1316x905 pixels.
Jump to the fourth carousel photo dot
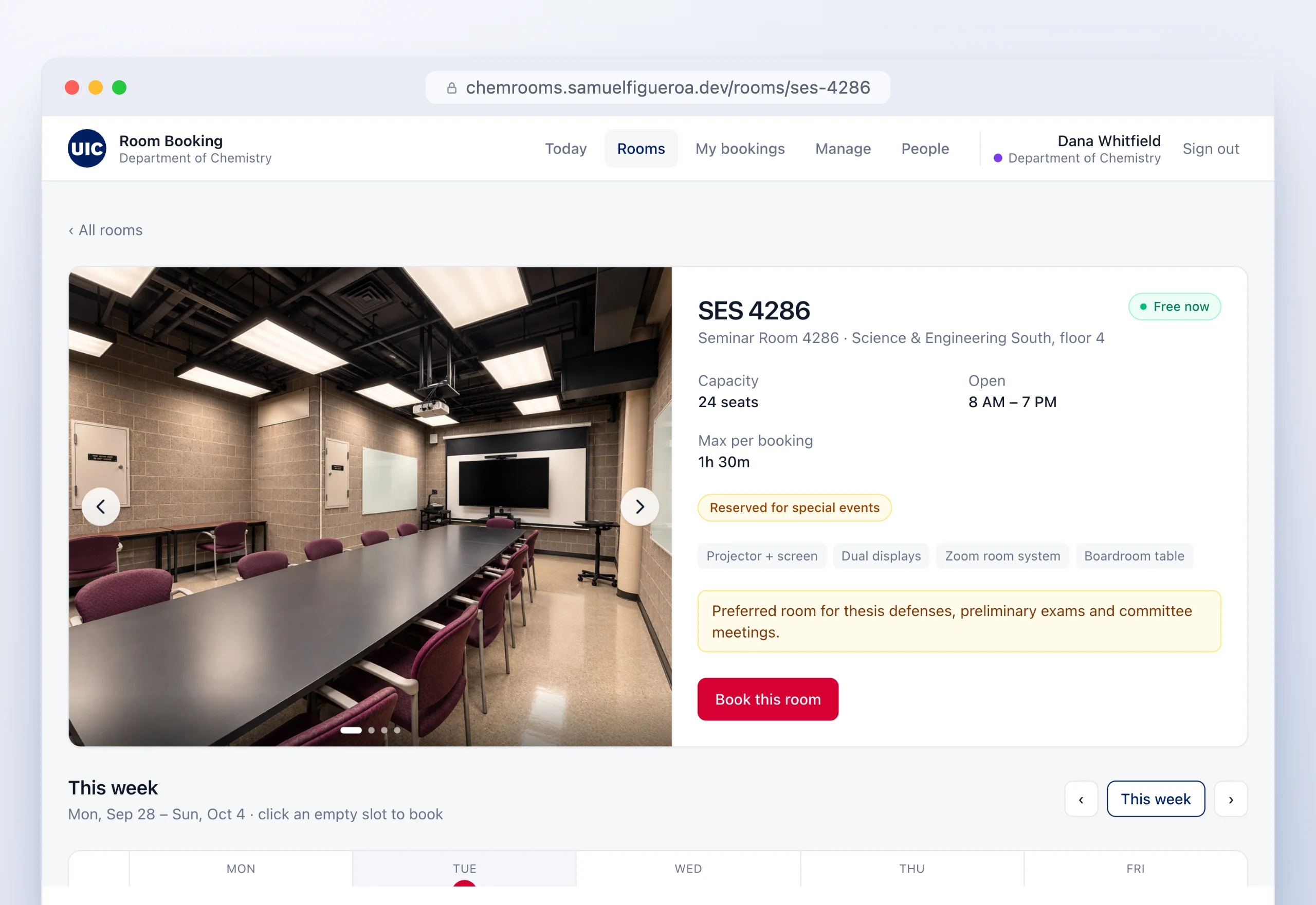pyautogui.click(x=397, y=730)
